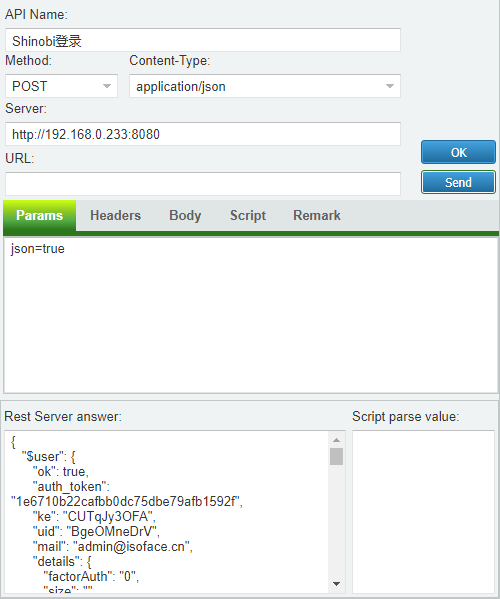
Task: Click the json=true params text area
Action: [251, 315]
